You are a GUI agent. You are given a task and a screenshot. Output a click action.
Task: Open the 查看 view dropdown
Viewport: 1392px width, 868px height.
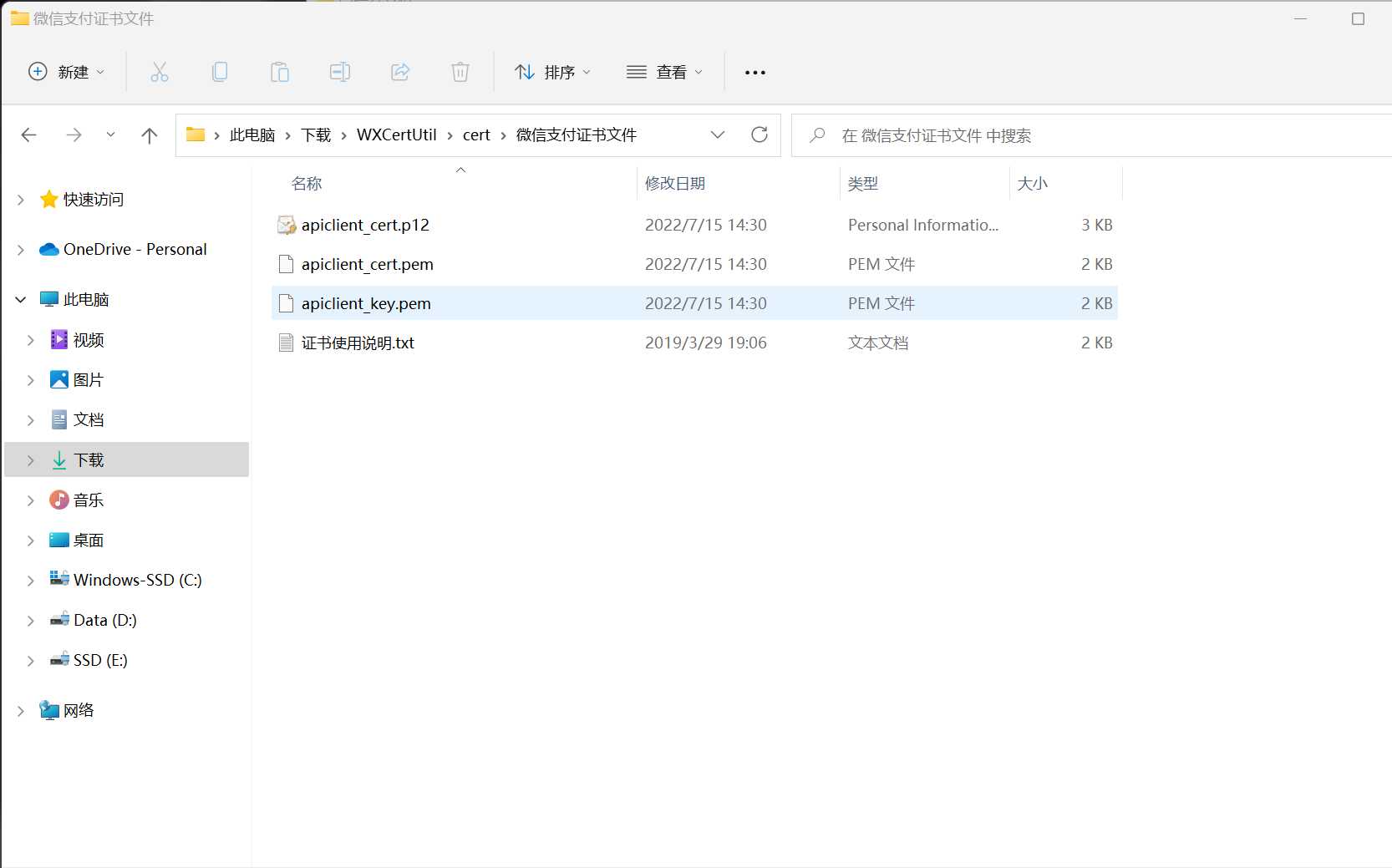[665, 72]
